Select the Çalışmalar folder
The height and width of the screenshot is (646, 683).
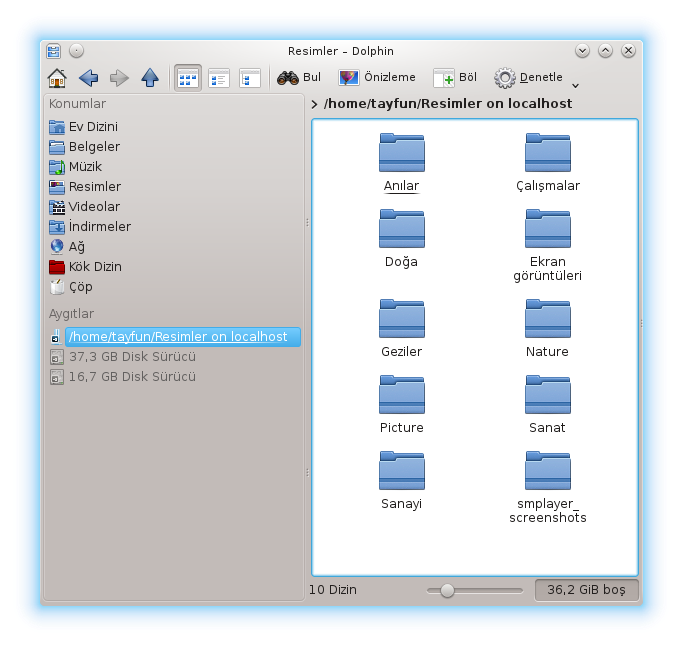(548, 162)
